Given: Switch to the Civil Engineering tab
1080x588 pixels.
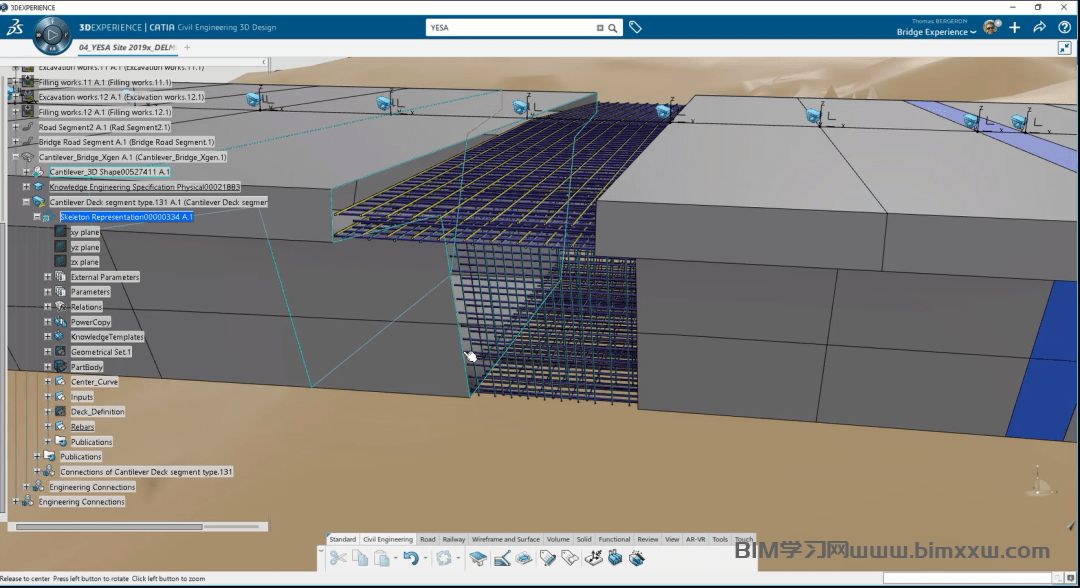Looking at the screenshot, I should point(387,539).
